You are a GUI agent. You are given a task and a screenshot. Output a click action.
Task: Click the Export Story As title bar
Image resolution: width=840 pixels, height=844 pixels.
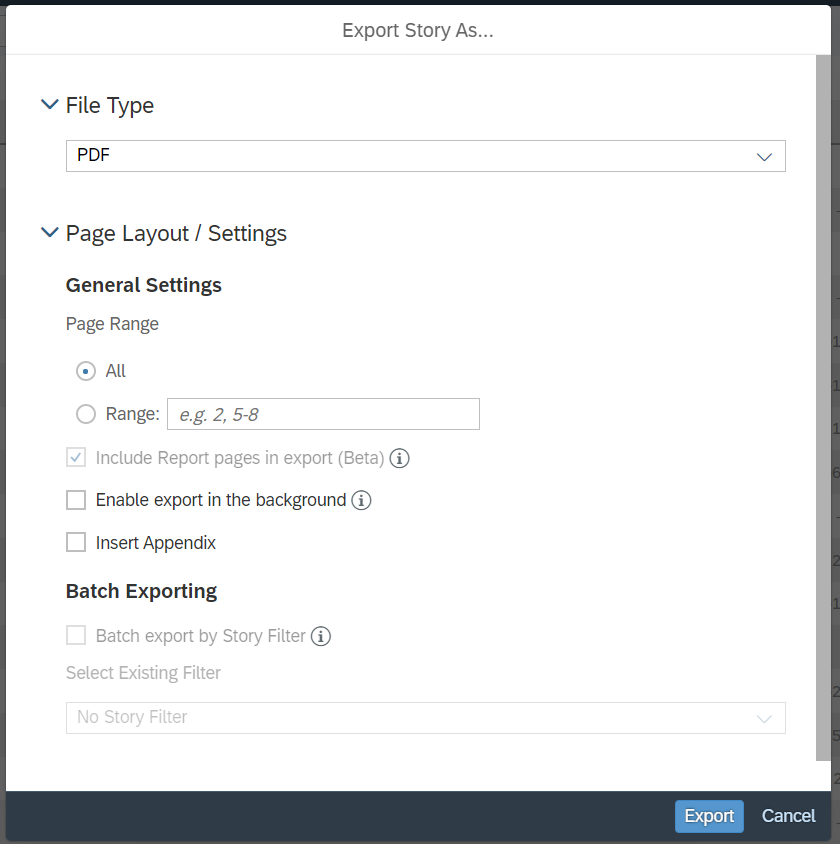coord(418,31)
